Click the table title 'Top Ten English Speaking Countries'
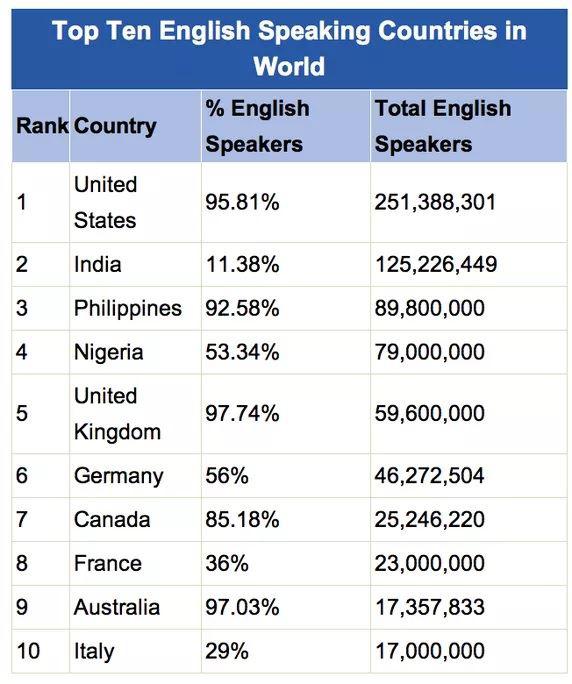Image resolution: width=572 pixels, height=684 pixels. coord(289,48)
